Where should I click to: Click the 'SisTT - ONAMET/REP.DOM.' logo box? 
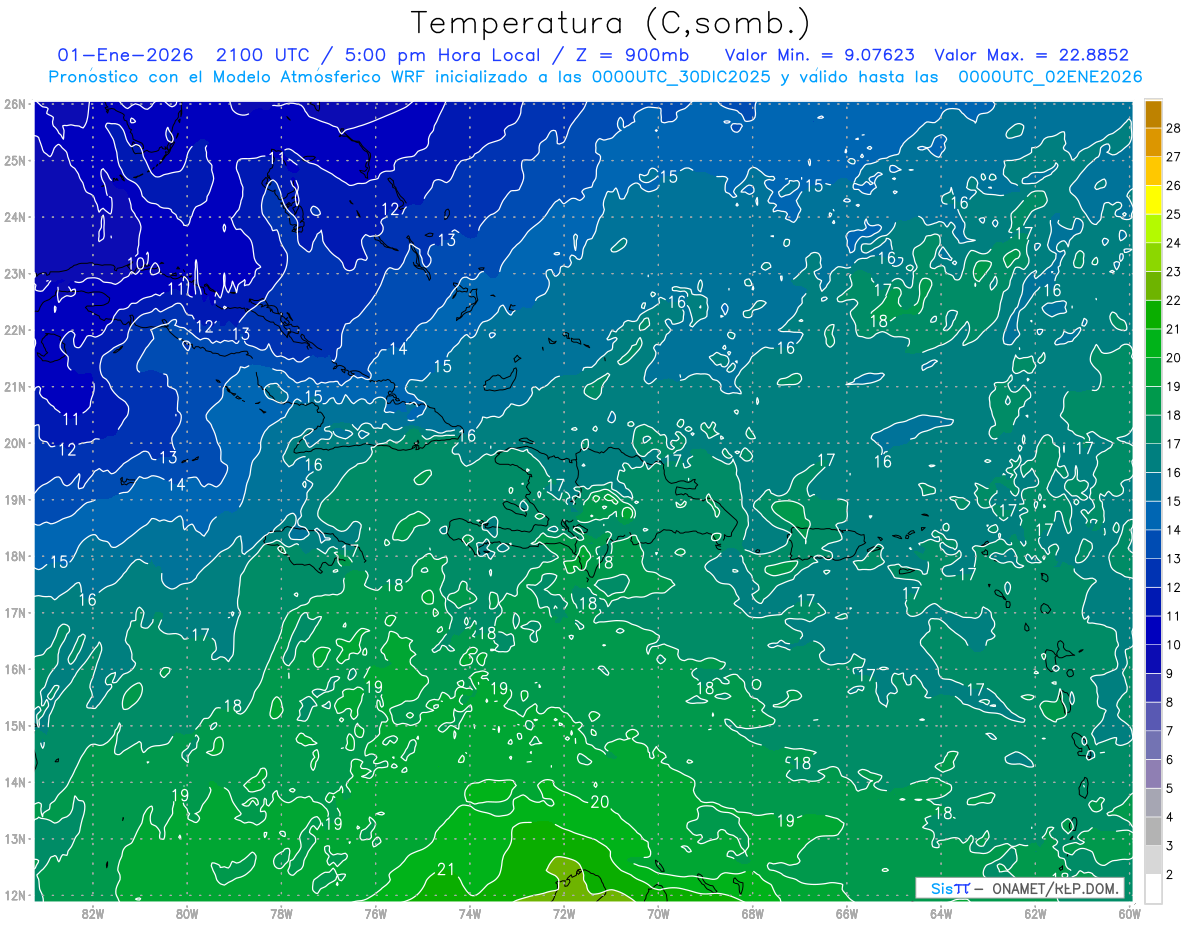pos(1019,888)
